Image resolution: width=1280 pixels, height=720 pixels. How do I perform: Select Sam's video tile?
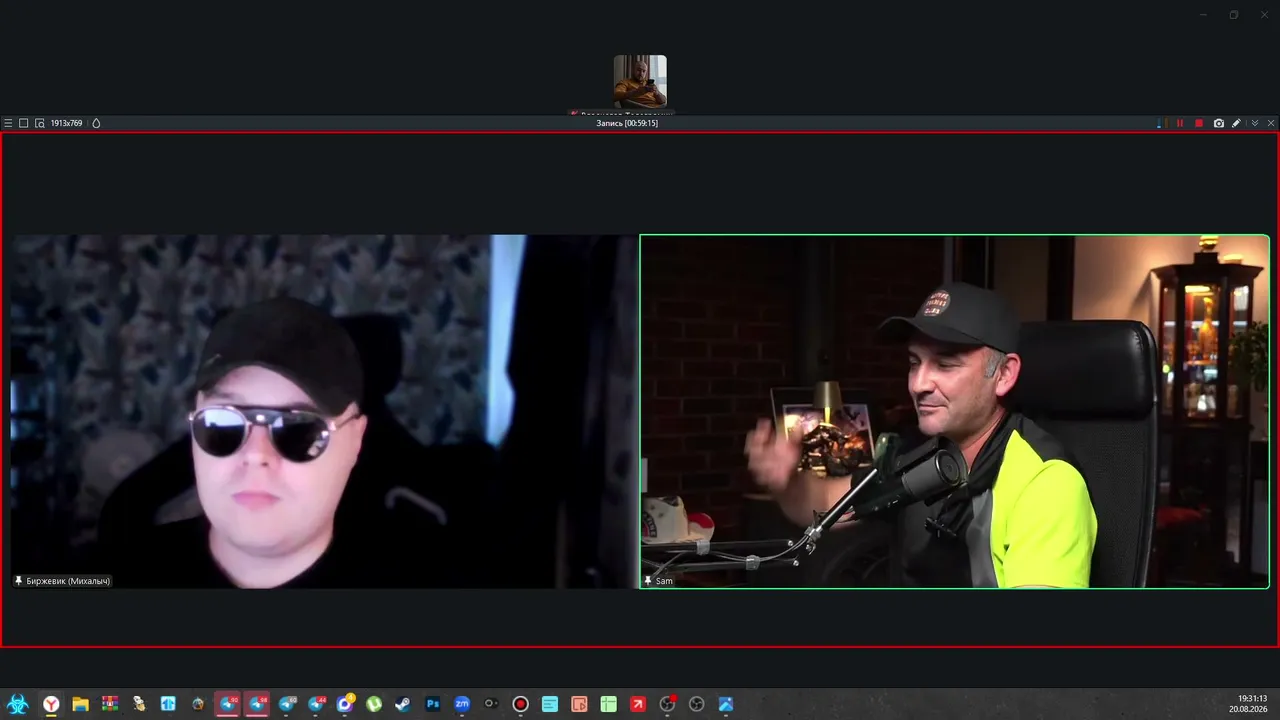[955, 411]
